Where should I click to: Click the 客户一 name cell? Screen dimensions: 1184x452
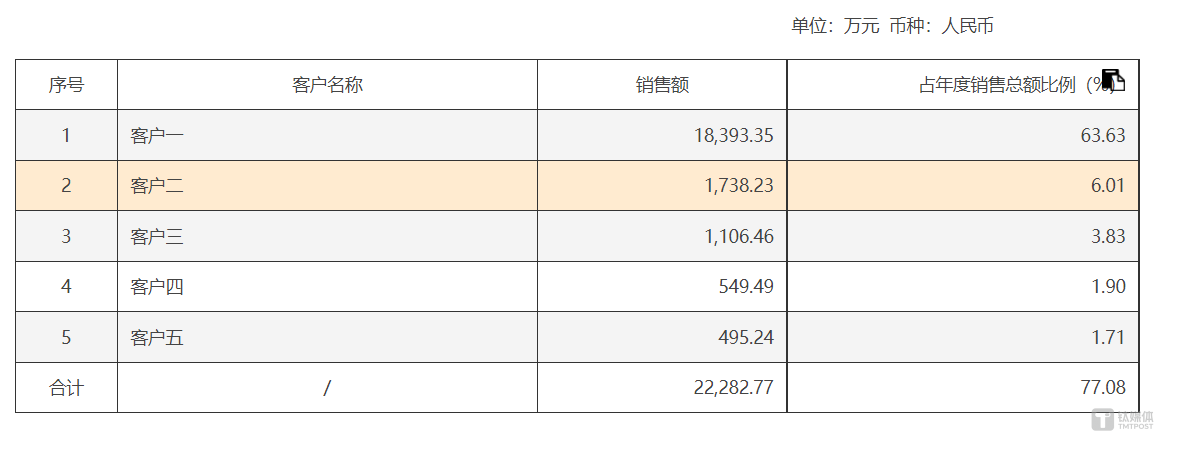pos(327,135)
